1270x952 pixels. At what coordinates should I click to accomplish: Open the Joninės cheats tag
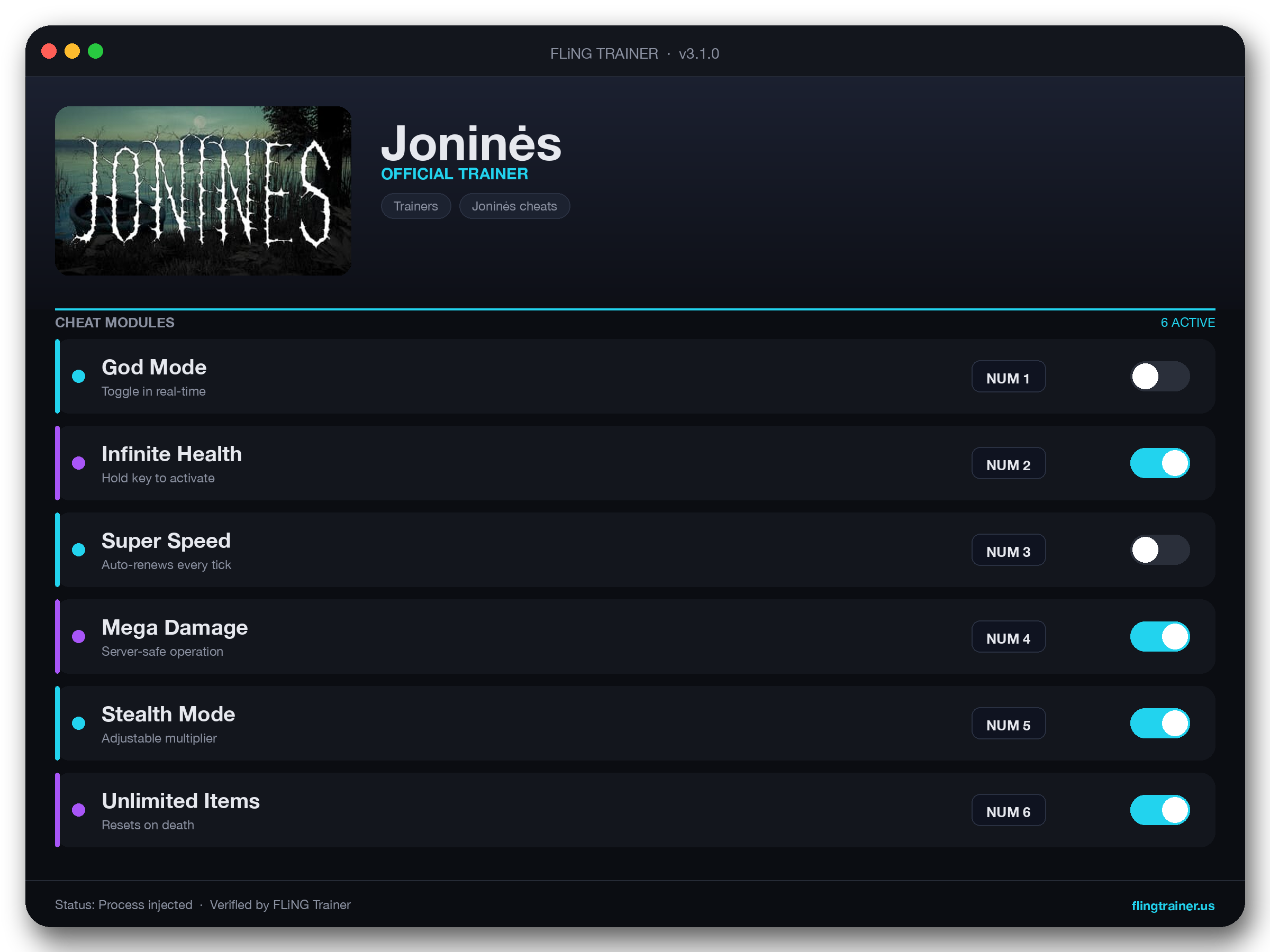coord(514,206)
